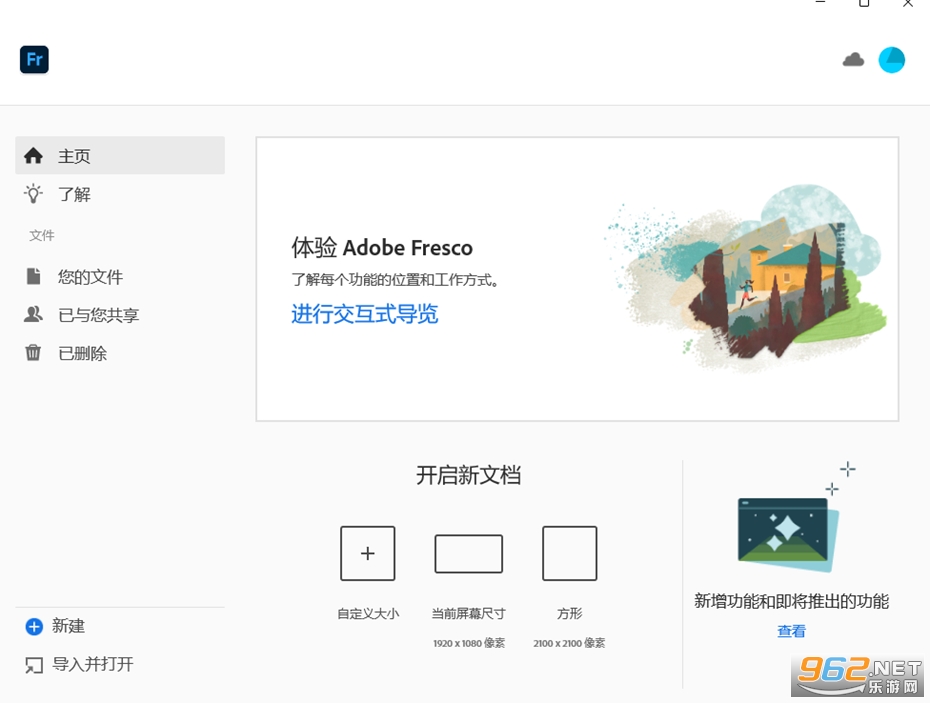The width and height of the screenshot is (930, 703).
Task: Click the Fresco landscape illustration
Action: [746, 279]
